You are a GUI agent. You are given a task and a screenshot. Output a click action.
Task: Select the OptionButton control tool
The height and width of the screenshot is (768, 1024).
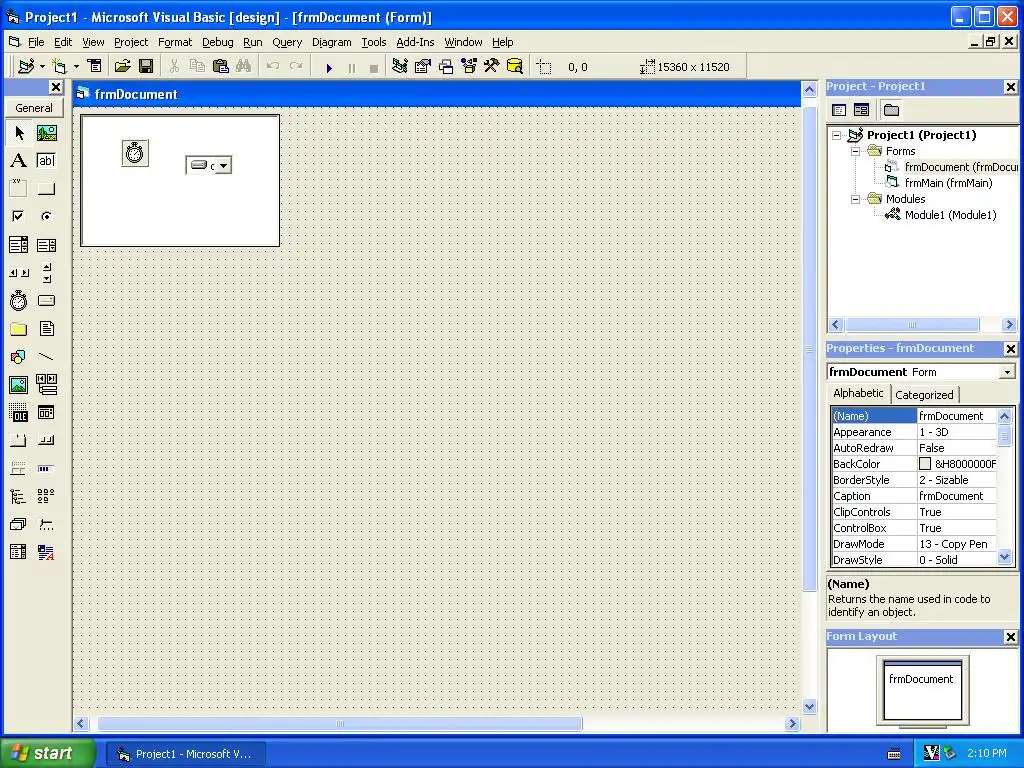46,217
